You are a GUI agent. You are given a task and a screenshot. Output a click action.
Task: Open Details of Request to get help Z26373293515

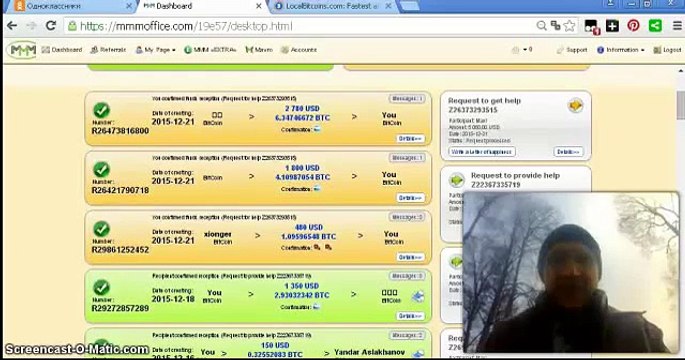[x=568, y=152]
